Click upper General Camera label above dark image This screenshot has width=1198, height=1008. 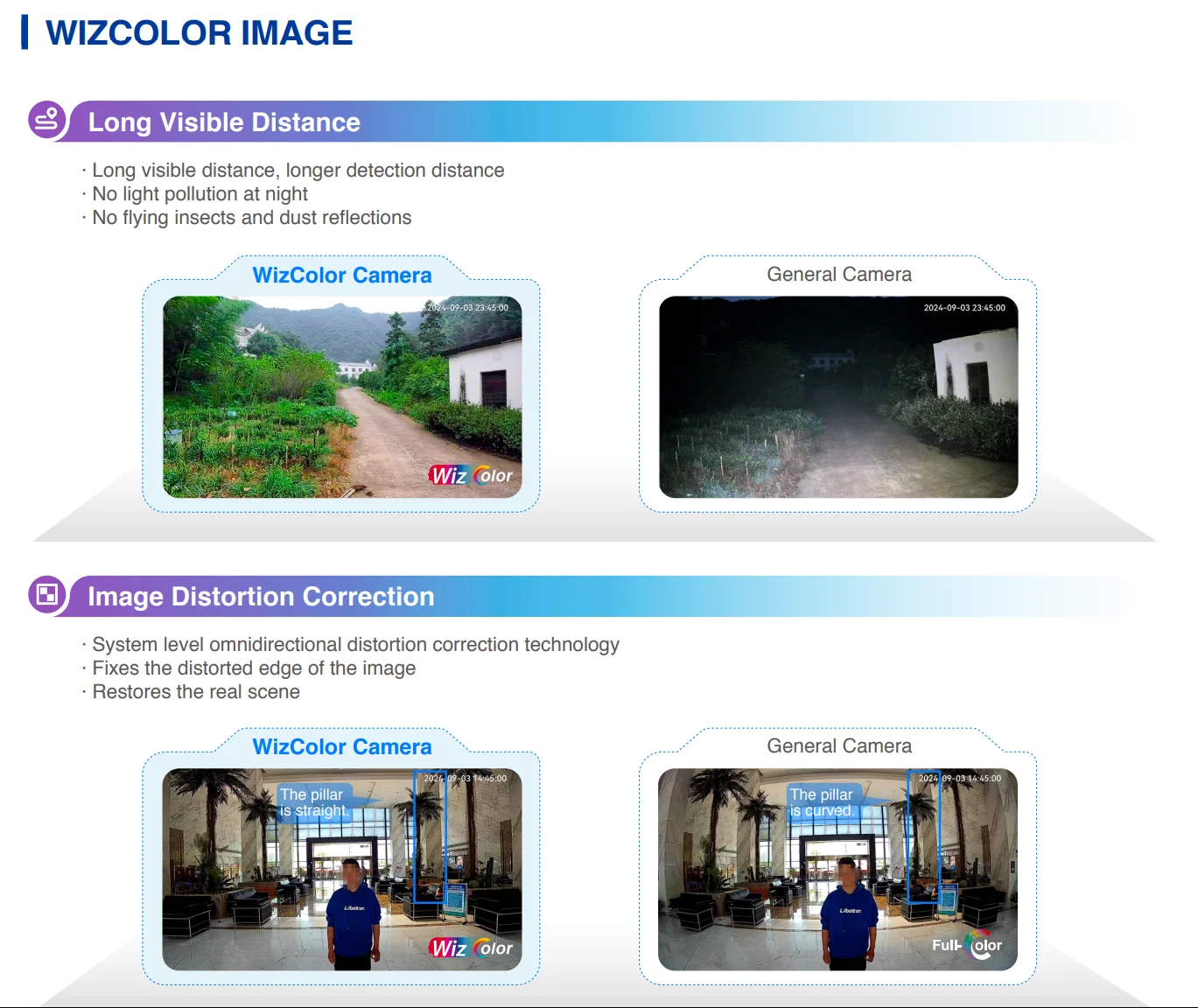click(x=839, y=275)
